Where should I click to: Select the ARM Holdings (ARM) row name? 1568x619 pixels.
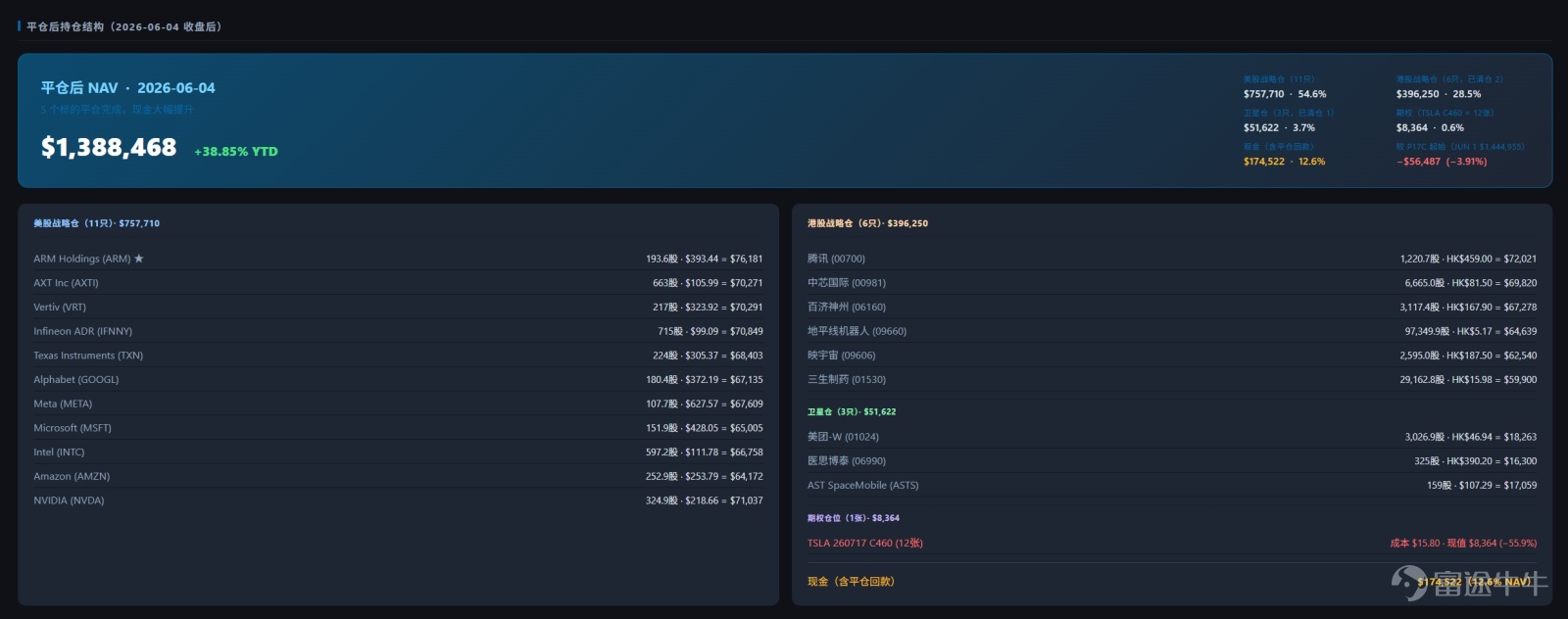82,259
